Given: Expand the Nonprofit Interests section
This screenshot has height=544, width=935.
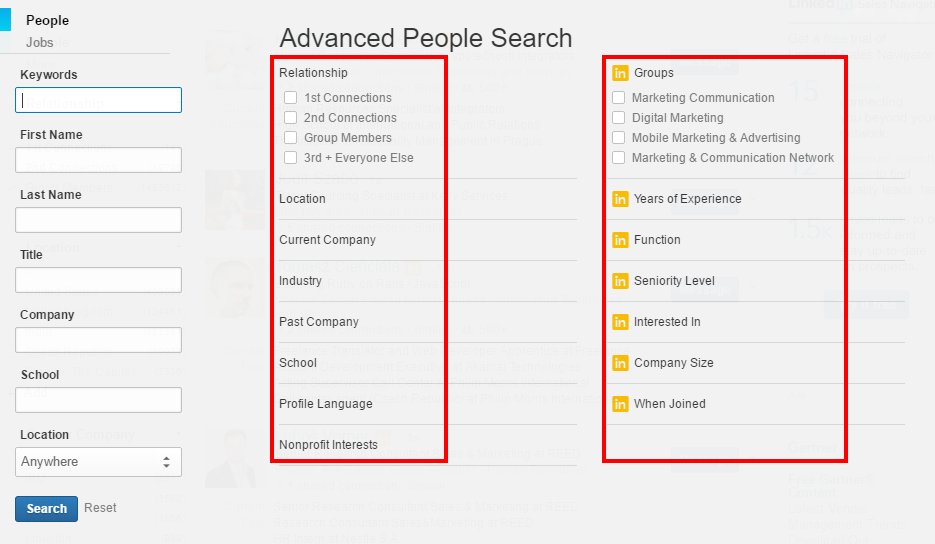Looking at the screenshot, I should pyautogui.click(x=328, y=445).
